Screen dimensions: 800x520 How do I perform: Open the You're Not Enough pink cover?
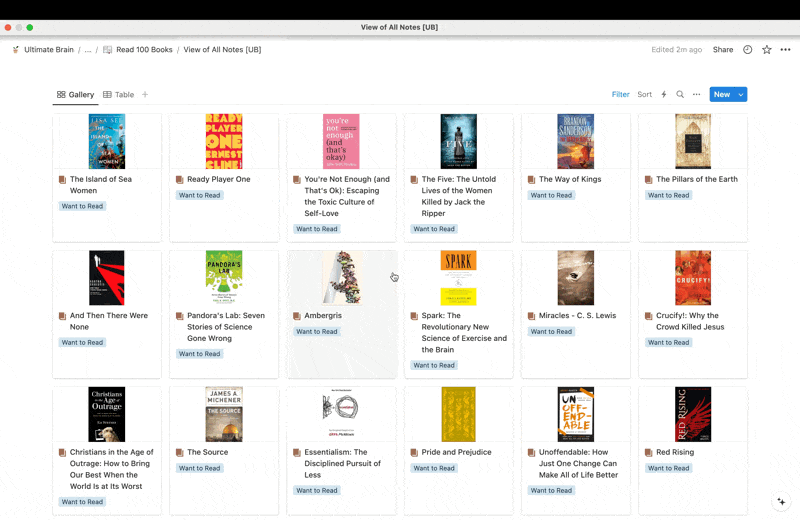coord(341,141)
